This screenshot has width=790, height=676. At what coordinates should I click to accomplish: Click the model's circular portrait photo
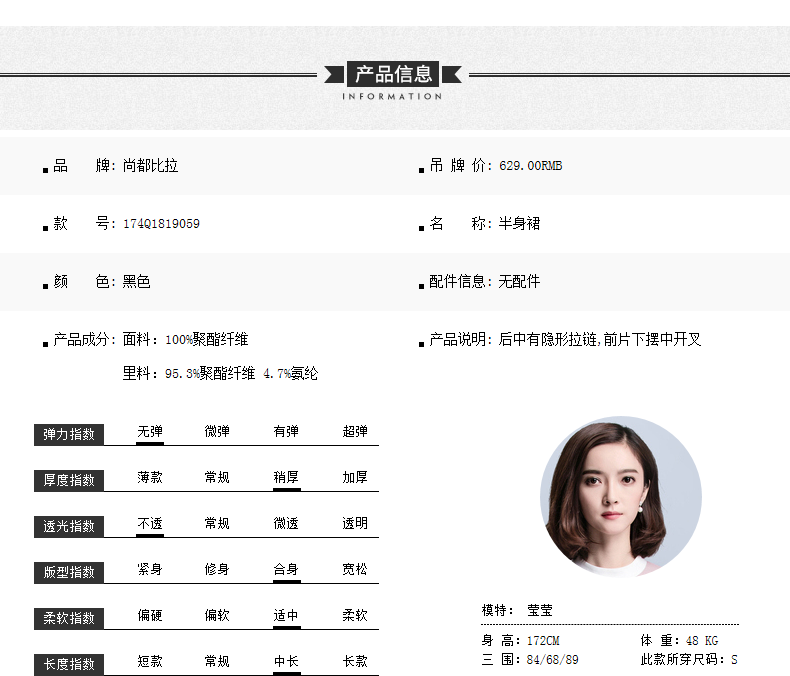(620, 497)
